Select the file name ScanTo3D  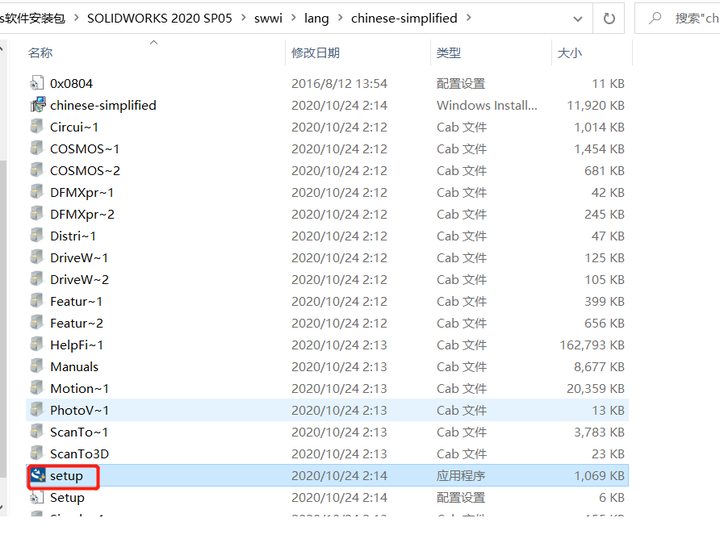point(79,454)
